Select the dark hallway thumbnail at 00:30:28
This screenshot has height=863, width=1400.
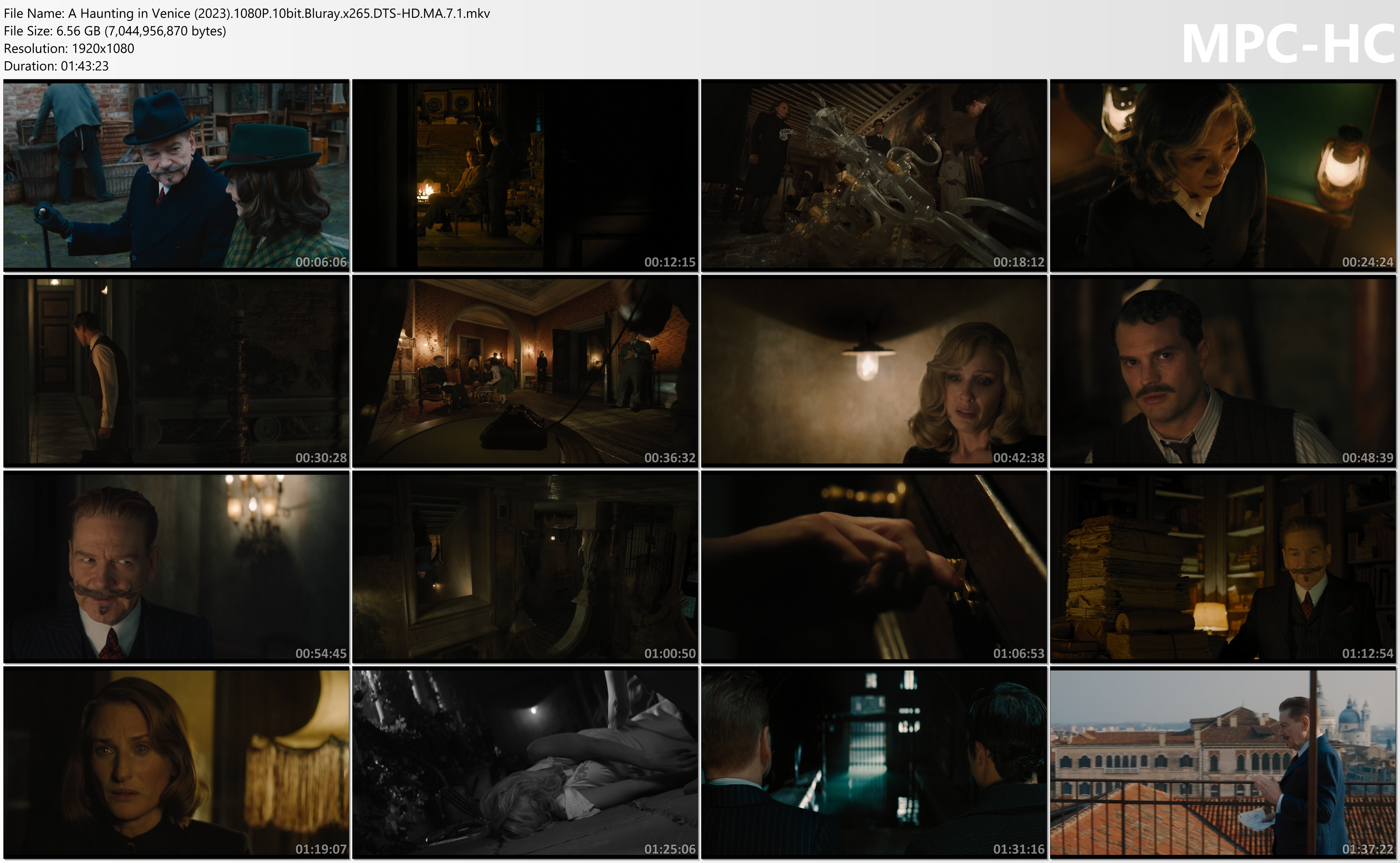pyautogui.click(x=176, y=371)
